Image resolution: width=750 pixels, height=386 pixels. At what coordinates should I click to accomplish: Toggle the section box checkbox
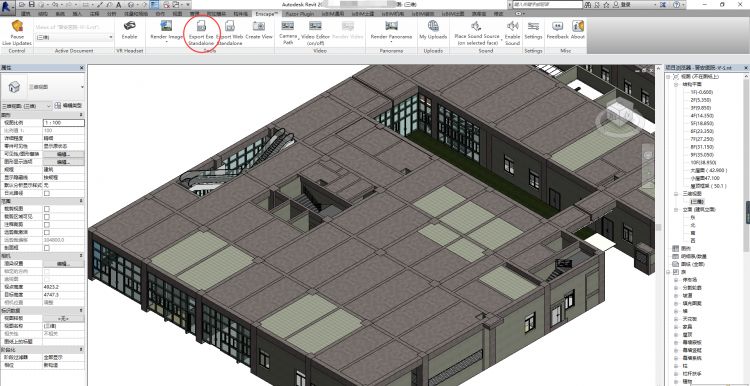tap(47, 248)
